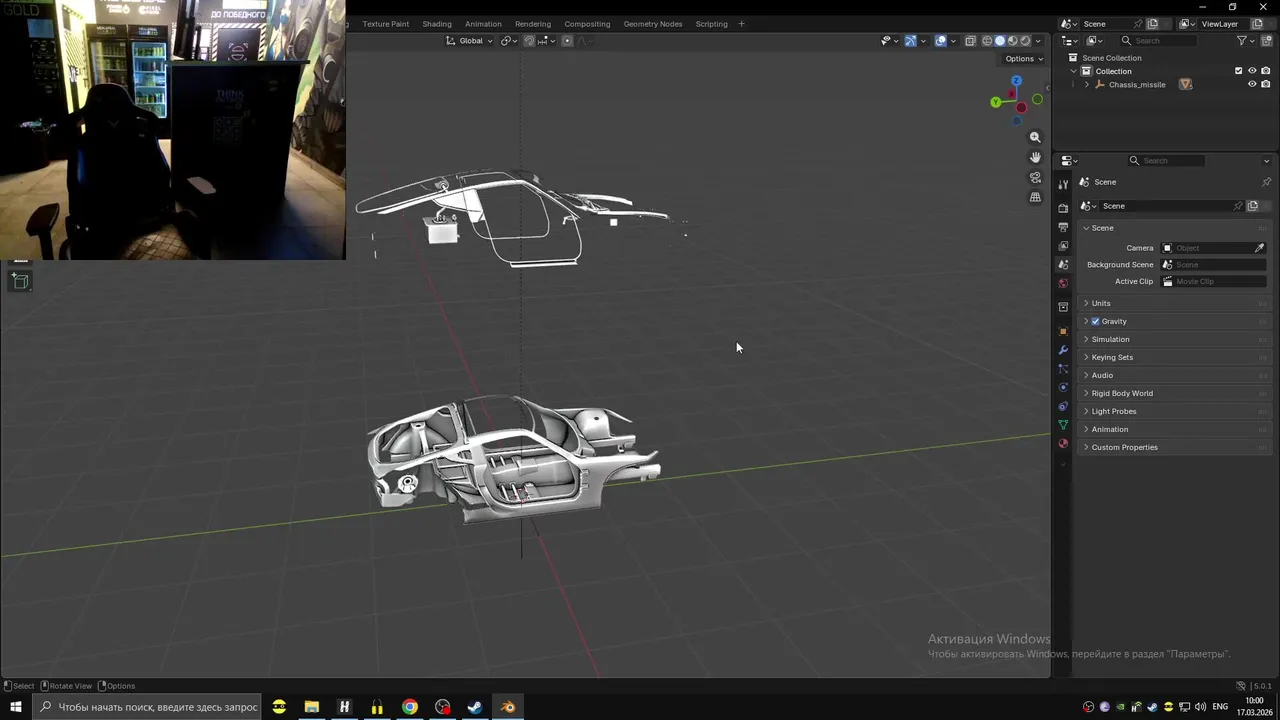Open the Texture Paint workspace tab
This screenshot has height=720, width=1280.
[385, 24]
